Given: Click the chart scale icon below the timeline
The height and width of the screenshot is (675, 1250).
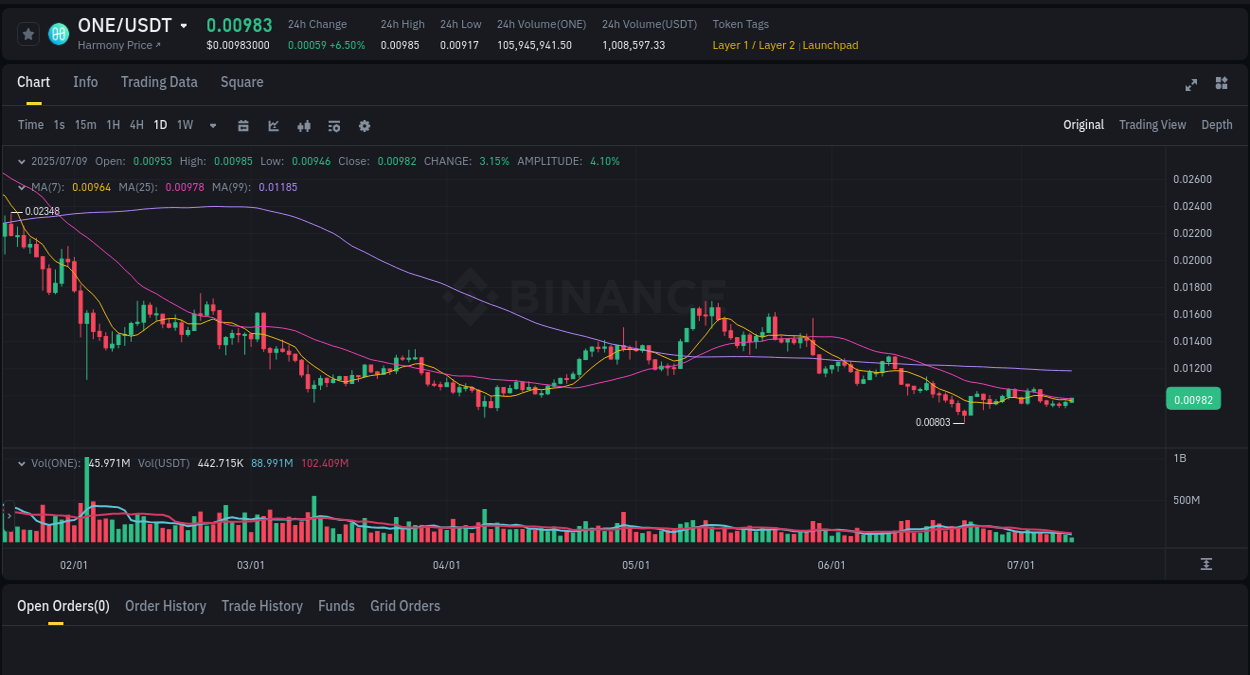Looking at the screenshot, I should click(x=1207, y=564).
